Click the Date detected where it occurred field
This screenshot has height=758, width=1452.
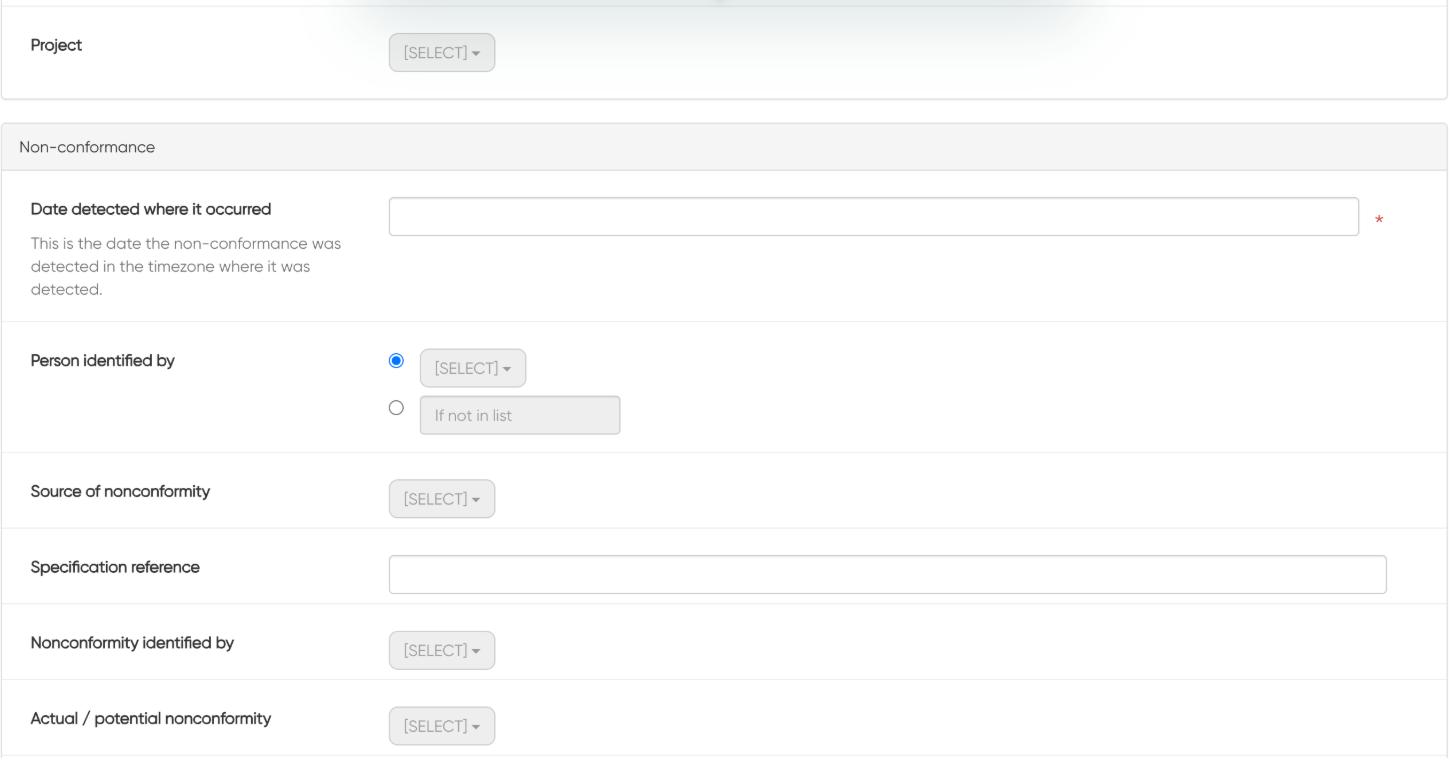pyautogui.click(x=874, y=216)
